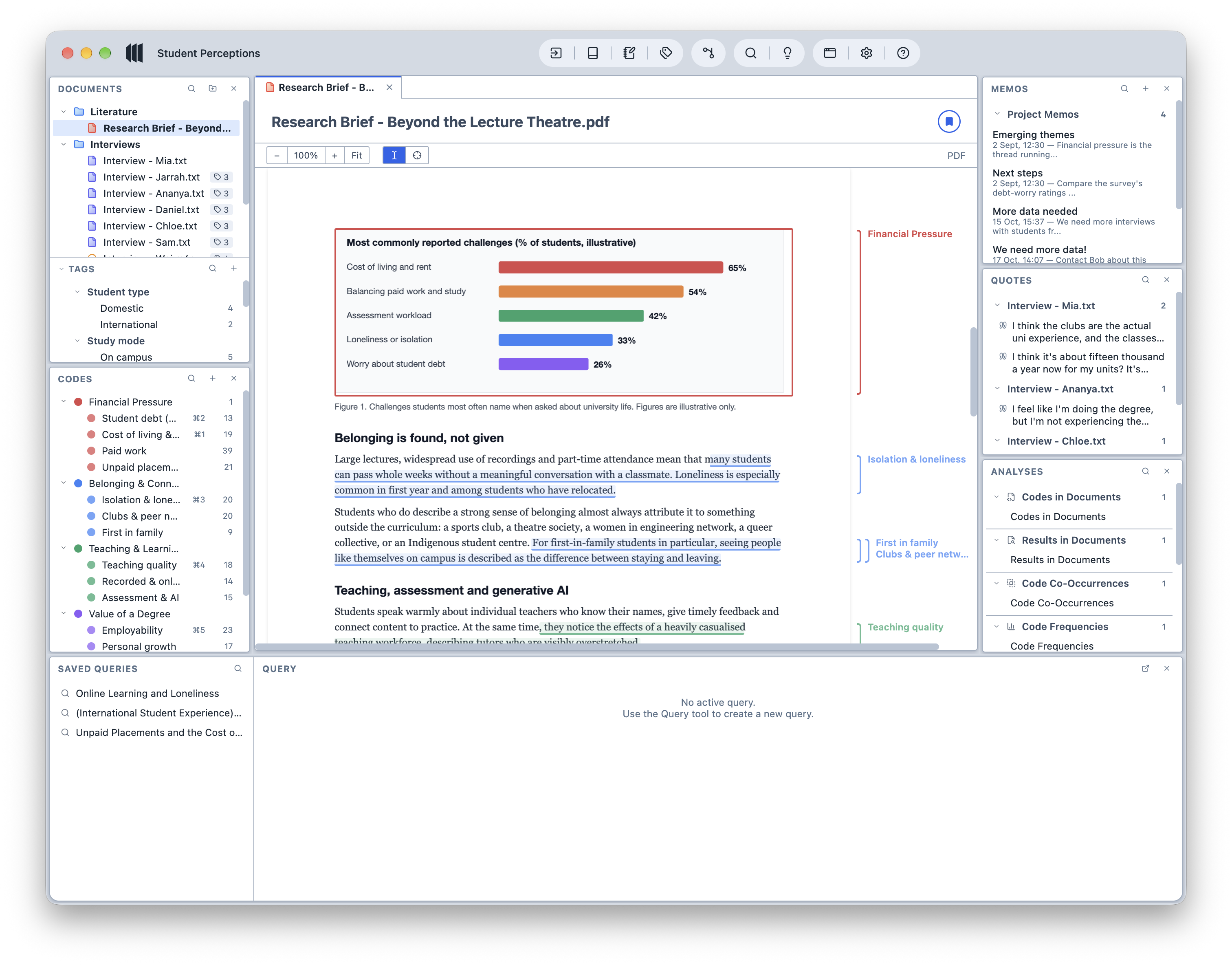
Task: Collapse Interview - Mia.txt quotes group
Action: (997, 306)
